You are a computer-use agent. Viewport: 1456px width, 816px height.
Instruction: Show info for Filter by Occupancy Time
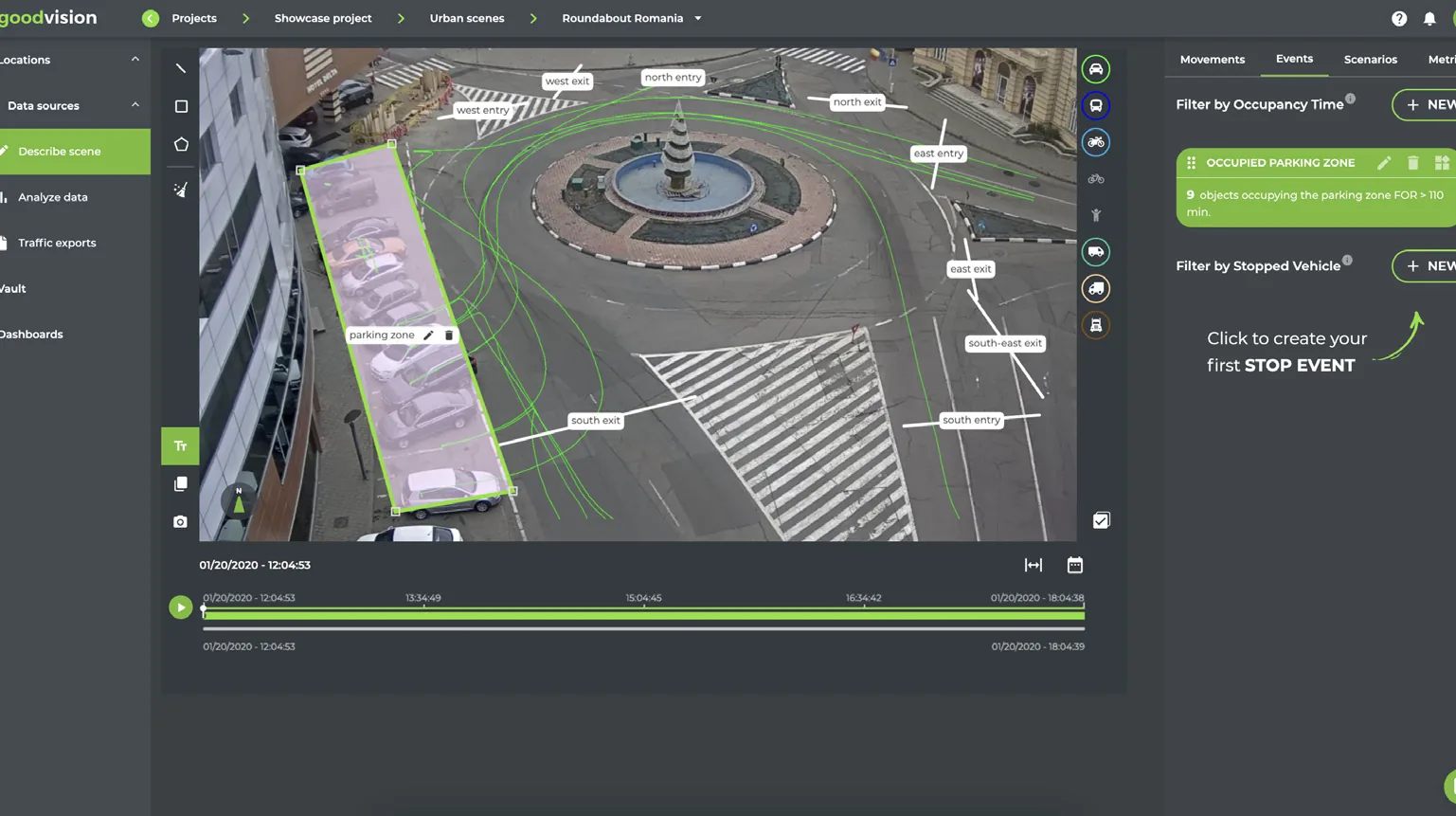pyautogui.click(x=1351, y=99)
